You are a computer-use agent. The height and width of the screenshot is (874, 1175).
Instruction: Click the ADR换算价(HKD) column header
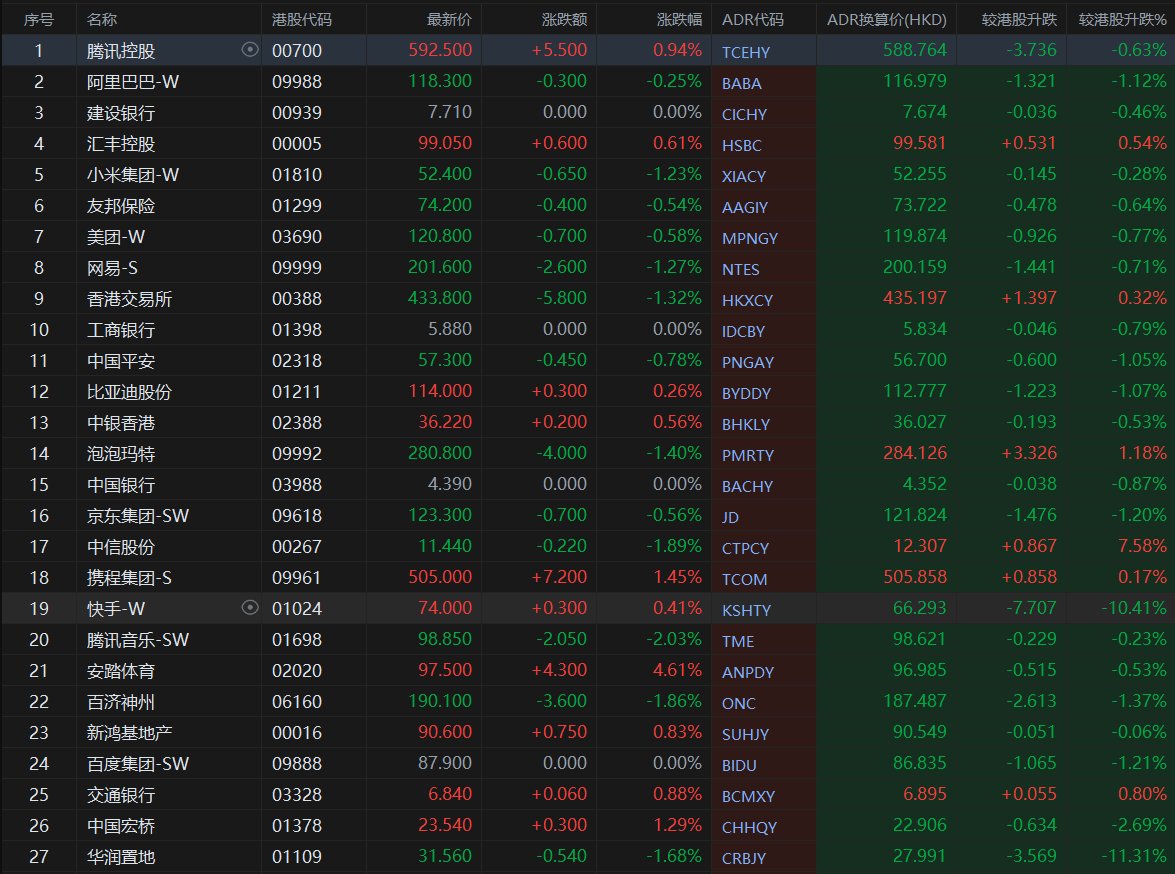point(886,19)
